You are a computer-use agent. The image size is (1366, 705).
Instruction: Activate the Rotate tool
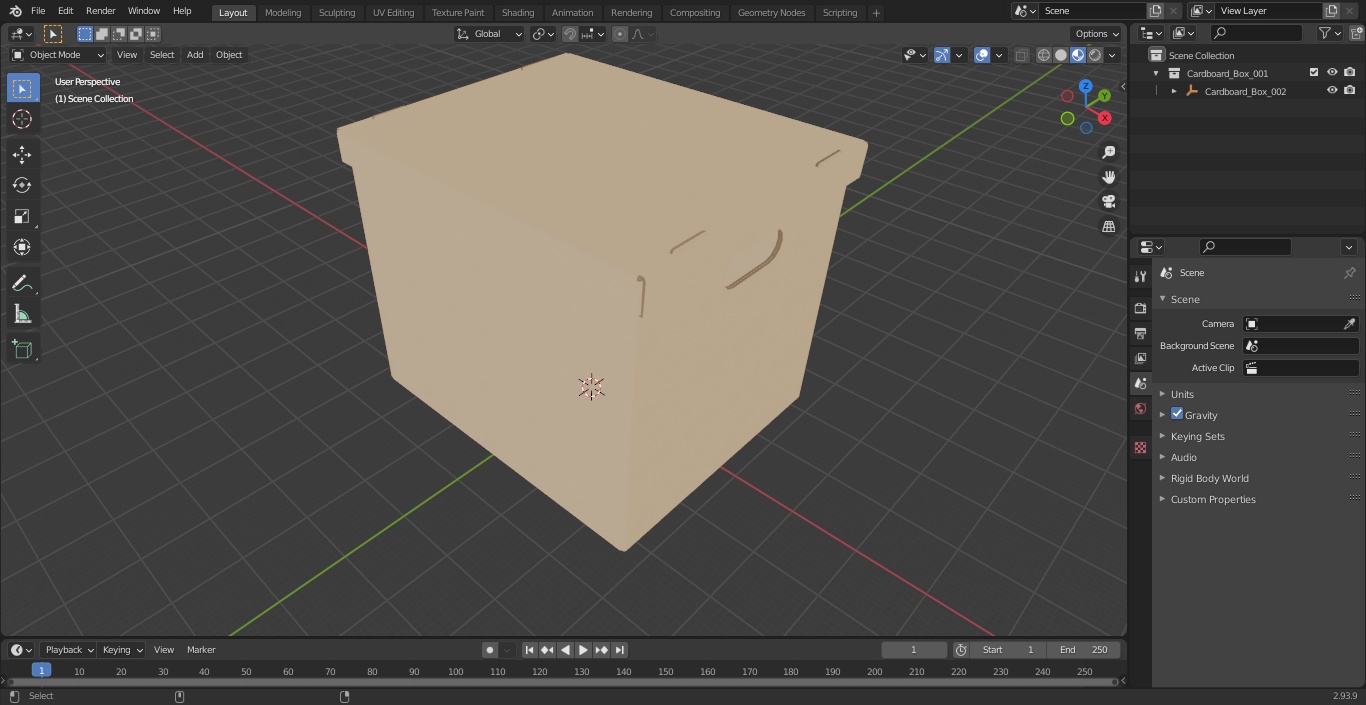click(22, 185)
